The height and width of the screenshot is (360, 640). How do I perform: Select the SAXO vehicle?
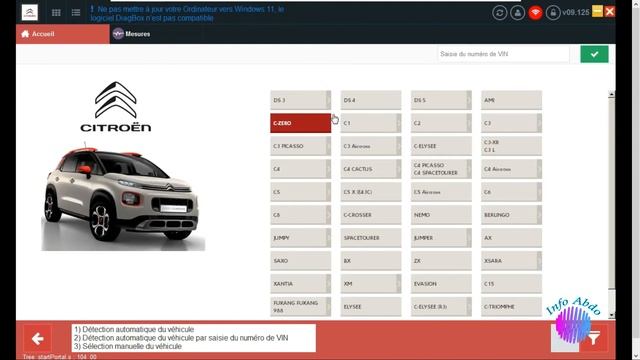[x=300, y=260]
